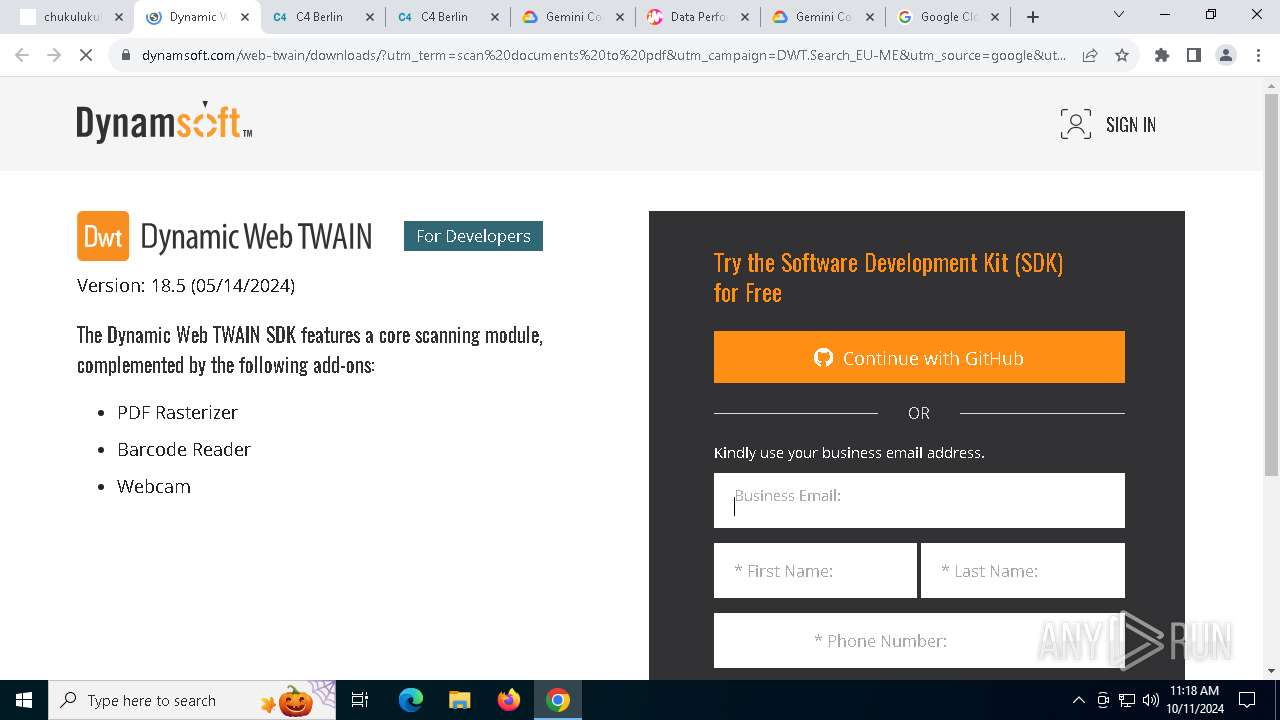The height and width of the screenshot is (720, 1280).
Task: Click the For Developers badge
Action: coord(473,236)
